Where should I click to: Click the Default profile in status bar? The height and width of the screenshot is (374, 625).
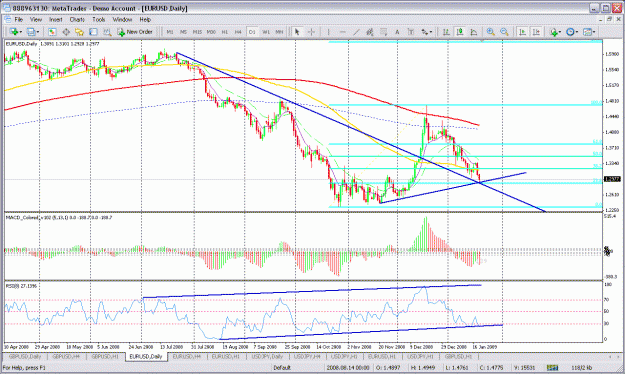282,368
